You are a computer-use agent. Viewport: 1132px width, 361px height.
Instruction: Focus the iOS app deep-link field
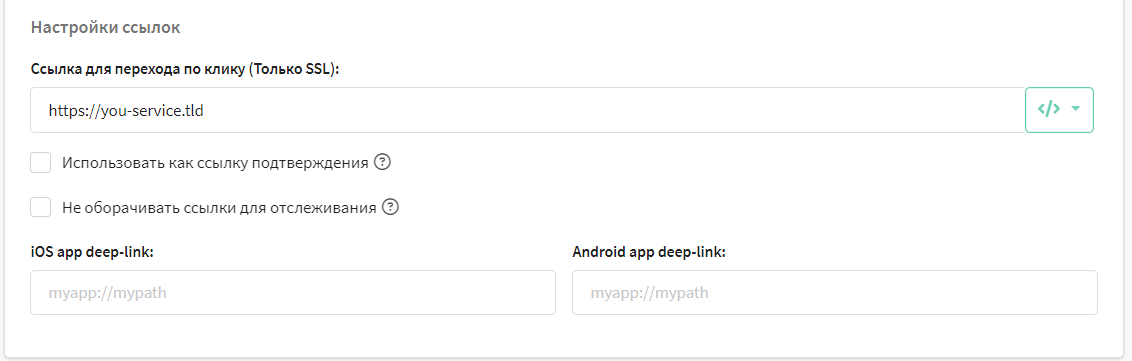tap(293, 292)
